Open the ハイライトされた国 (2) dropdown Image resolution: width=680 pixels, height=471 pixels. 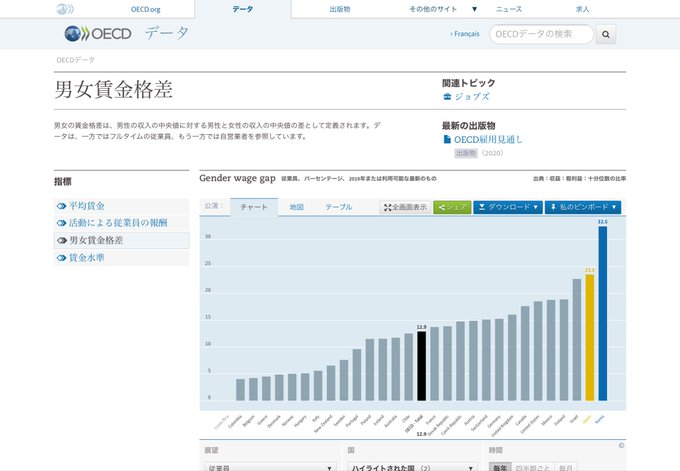pyautogui.click(x=412, y=468)
